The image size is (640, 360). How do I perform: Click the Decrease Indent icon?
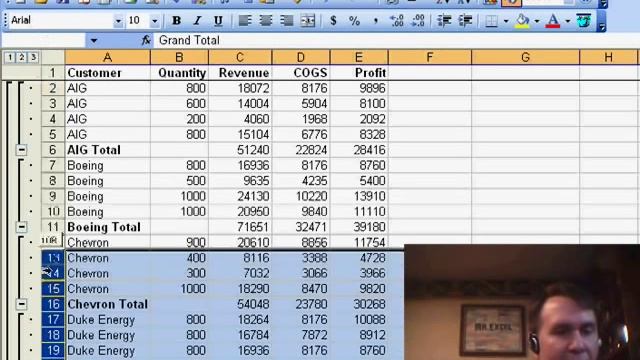click(444, 20)
